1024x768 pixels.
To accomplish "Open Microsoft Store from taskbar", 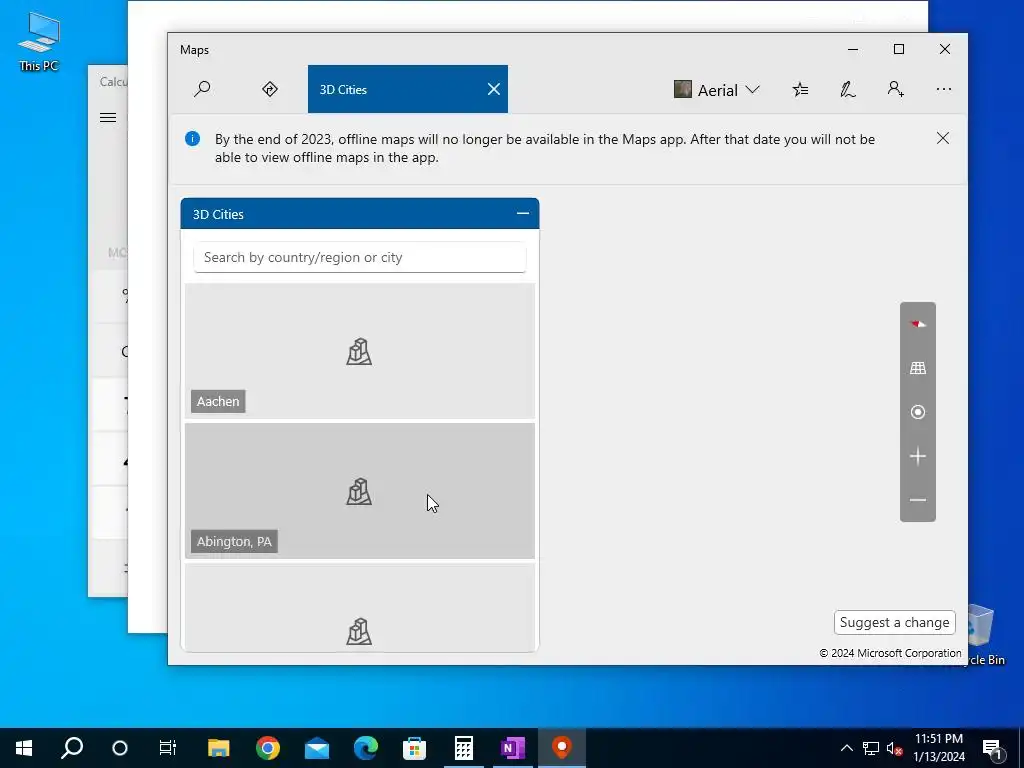I will coord(415,748).
